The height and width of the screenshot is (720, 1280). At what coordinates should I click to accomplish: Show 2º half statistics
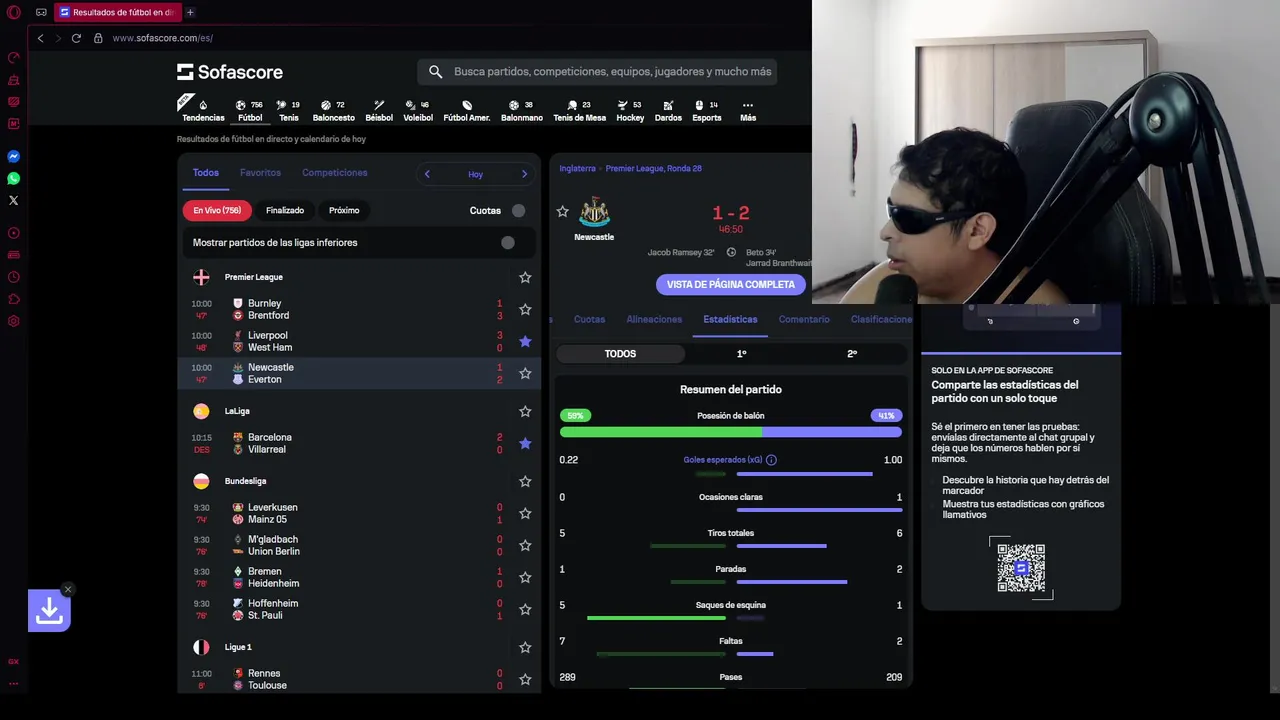(x=852, y=354)
